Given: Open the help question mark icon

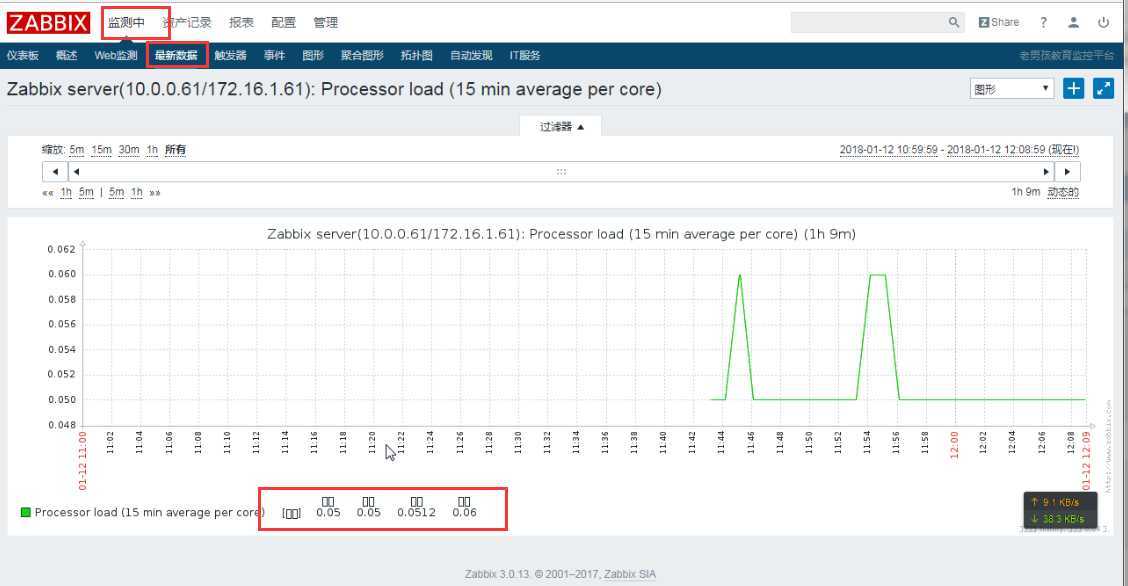Looking at the screenshot, I should [1043, 22].
